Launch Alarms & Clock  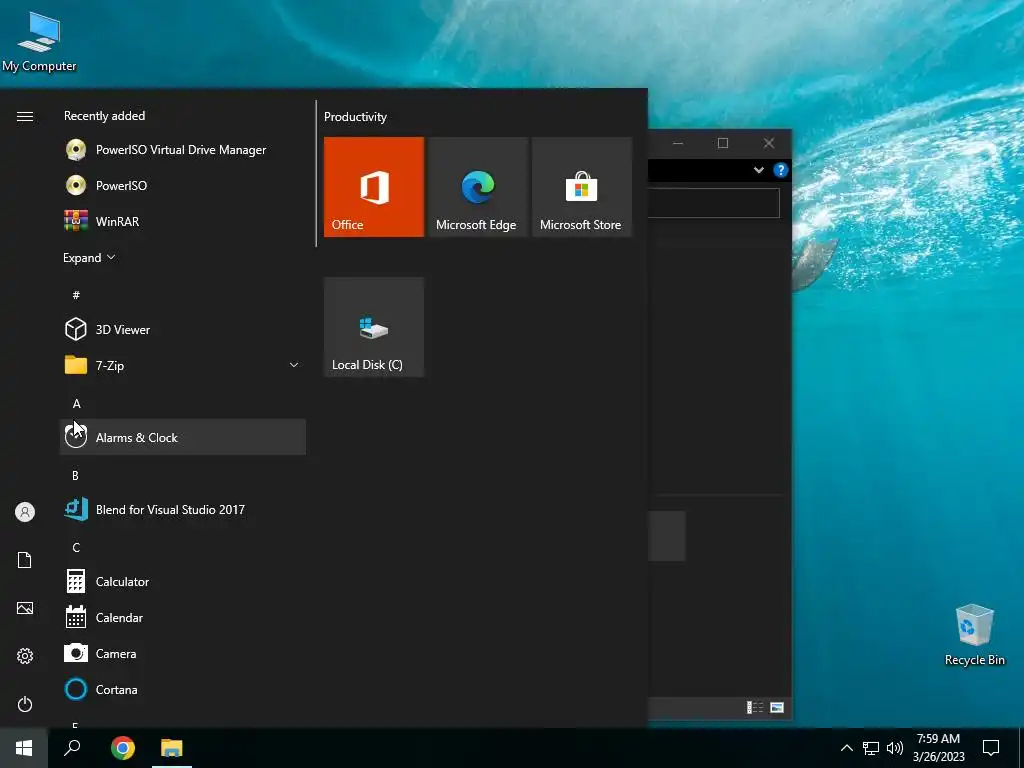(x=183, y=437)
